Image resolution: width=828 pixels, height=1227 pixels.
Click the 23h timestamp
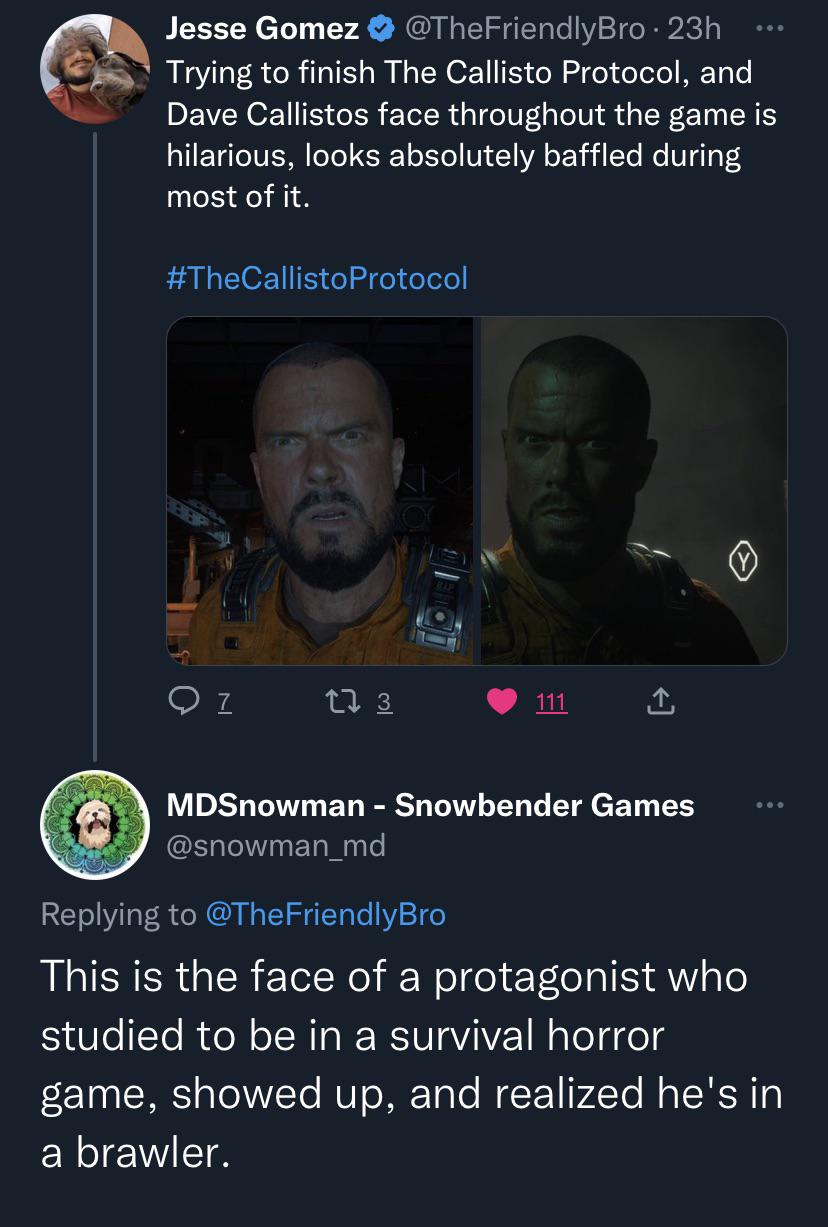click(694, 30)
